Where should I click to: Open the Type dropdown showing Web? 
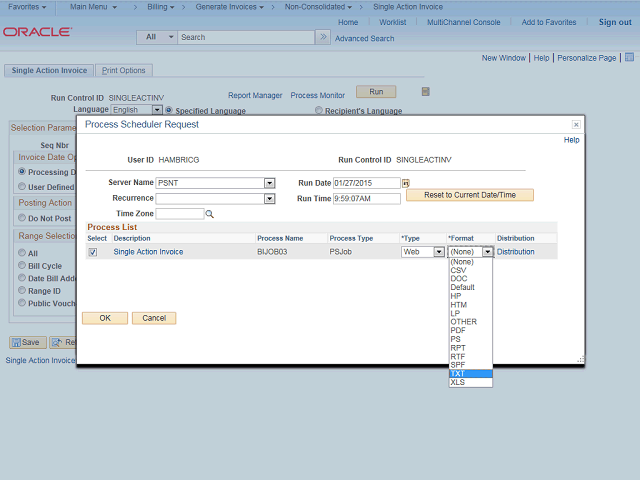pyautogui.click(x=438, y=252)
